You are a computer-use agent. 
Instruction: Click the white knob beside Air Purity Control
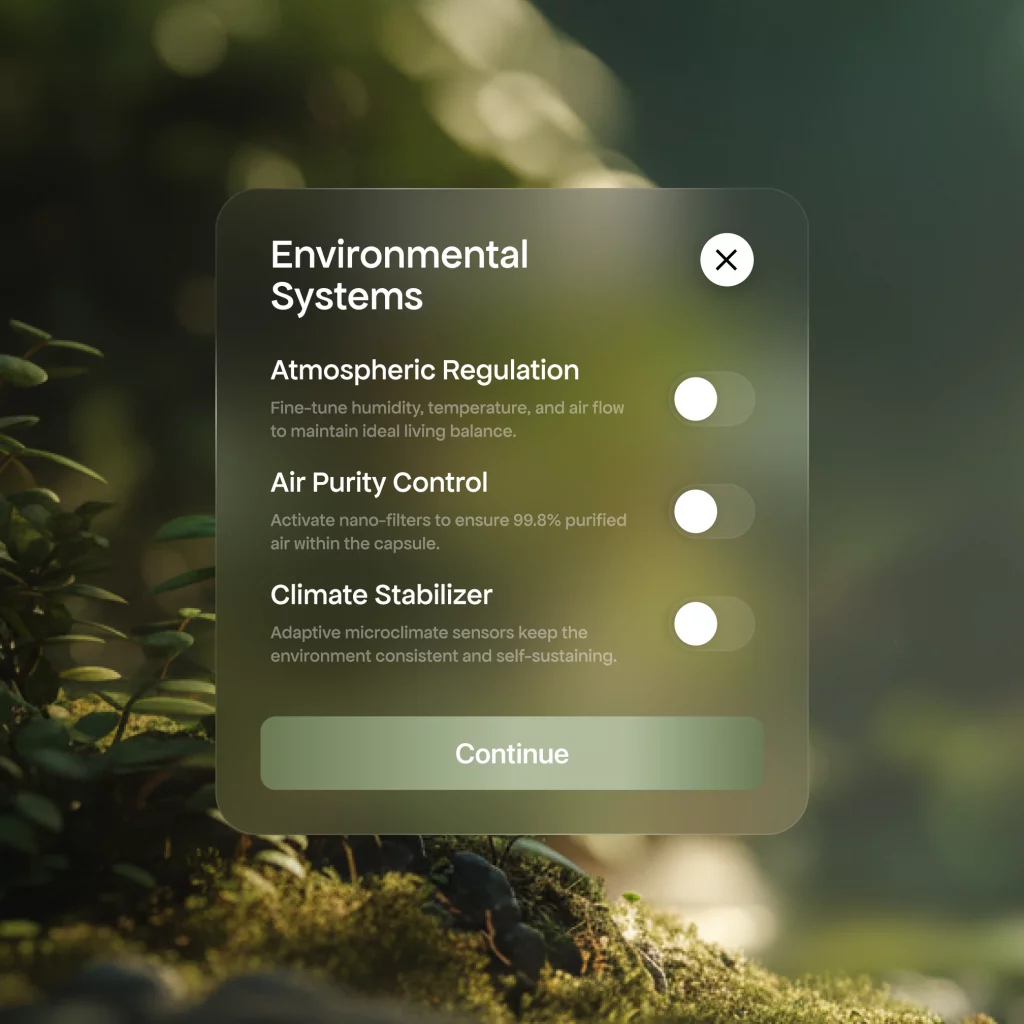tap(696, 512)
